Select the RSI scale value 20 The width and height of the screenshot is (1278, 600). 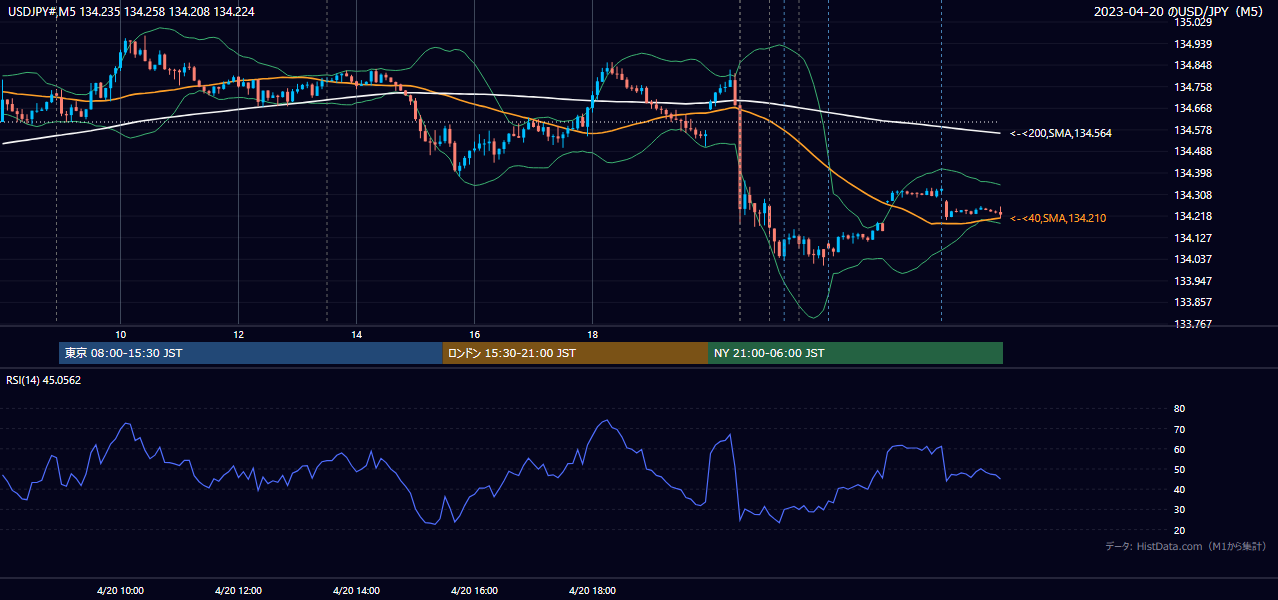(1179, 530)
